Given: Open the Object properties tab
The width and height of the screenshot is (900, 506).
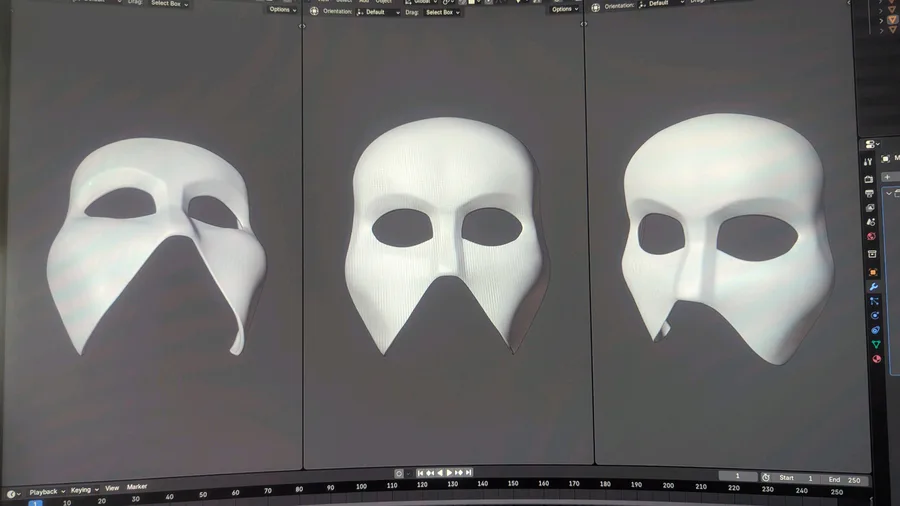Looking at the screenshot, I should 873,272.
